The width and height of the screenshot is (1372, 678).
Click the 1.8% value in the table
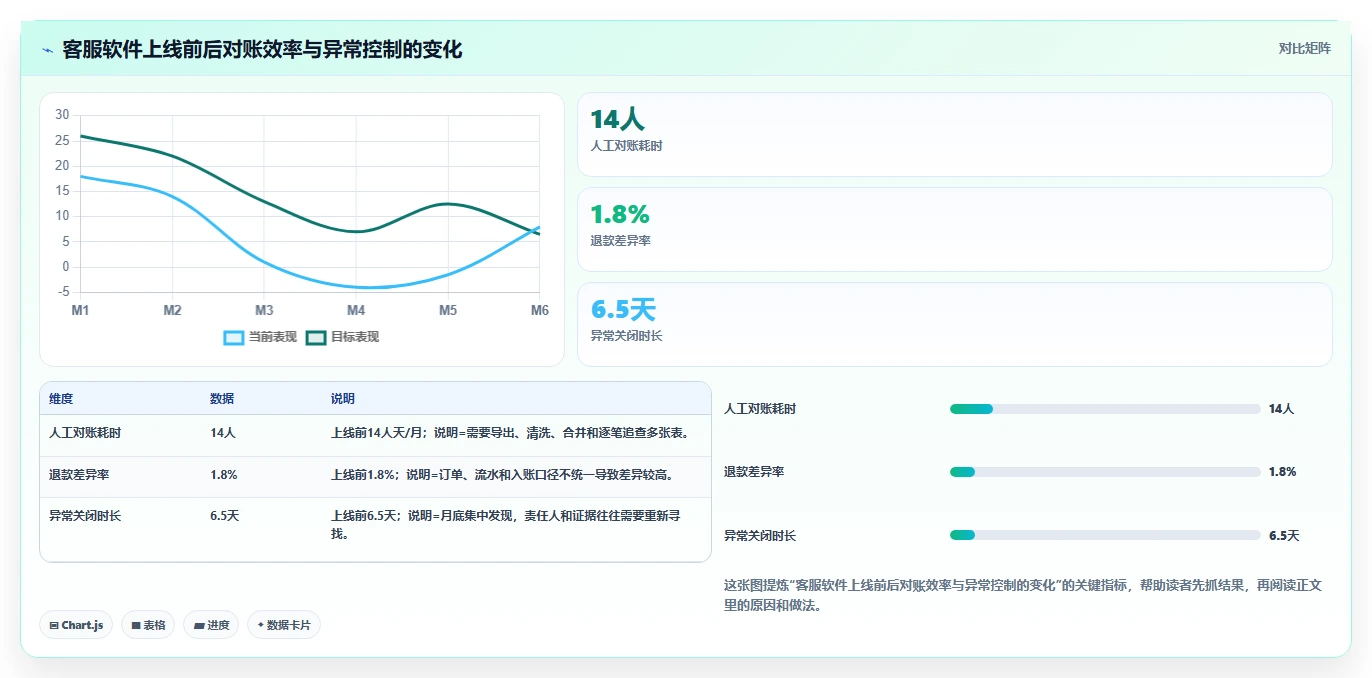click(224, 475)
